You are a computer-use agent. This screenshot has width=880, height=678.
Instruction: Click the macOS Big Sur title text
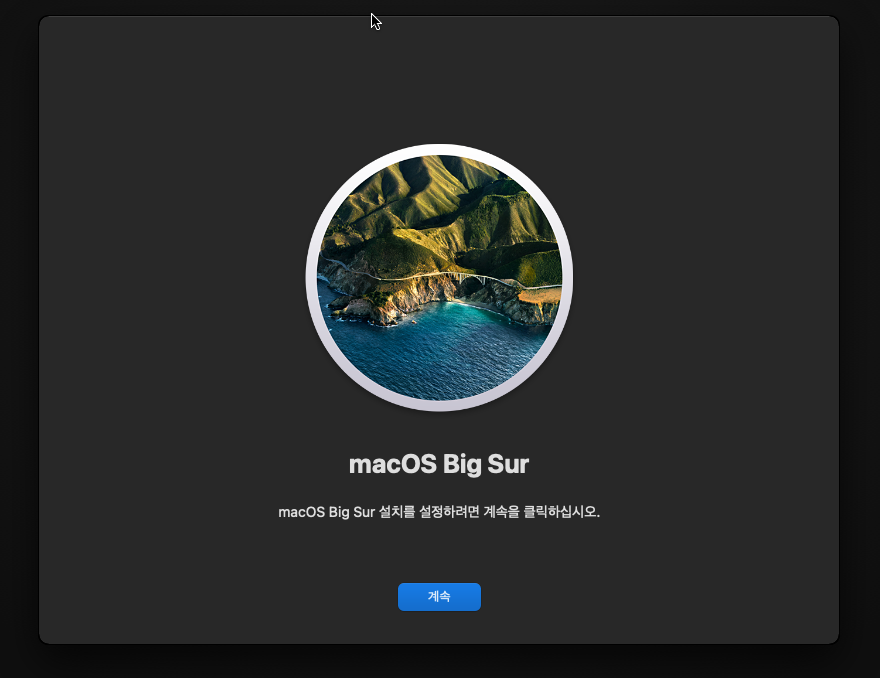pyautogui.click(x=439, y=464)
